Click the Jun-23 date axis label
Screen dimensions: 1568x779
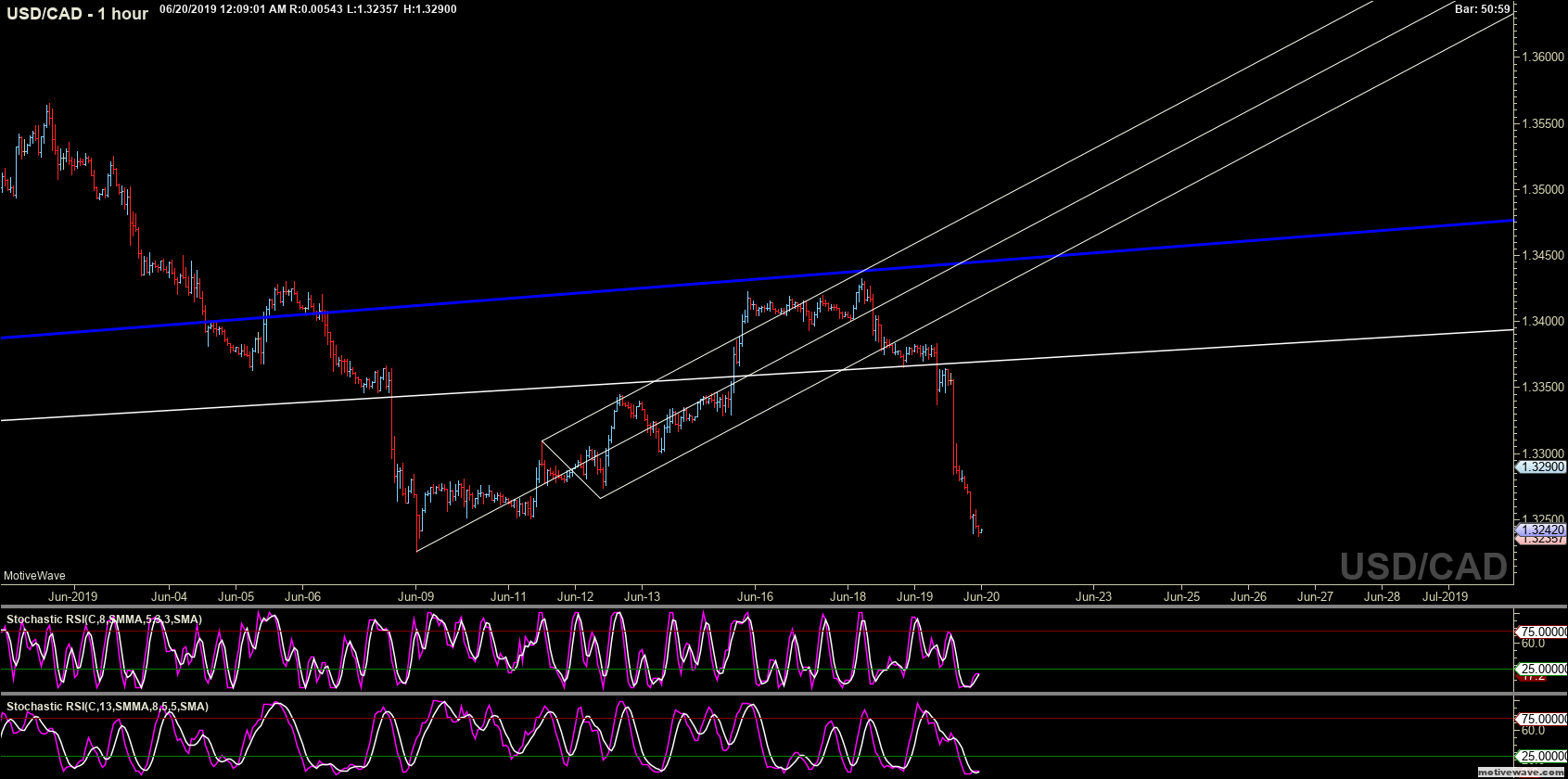[x=1093, y=596]
